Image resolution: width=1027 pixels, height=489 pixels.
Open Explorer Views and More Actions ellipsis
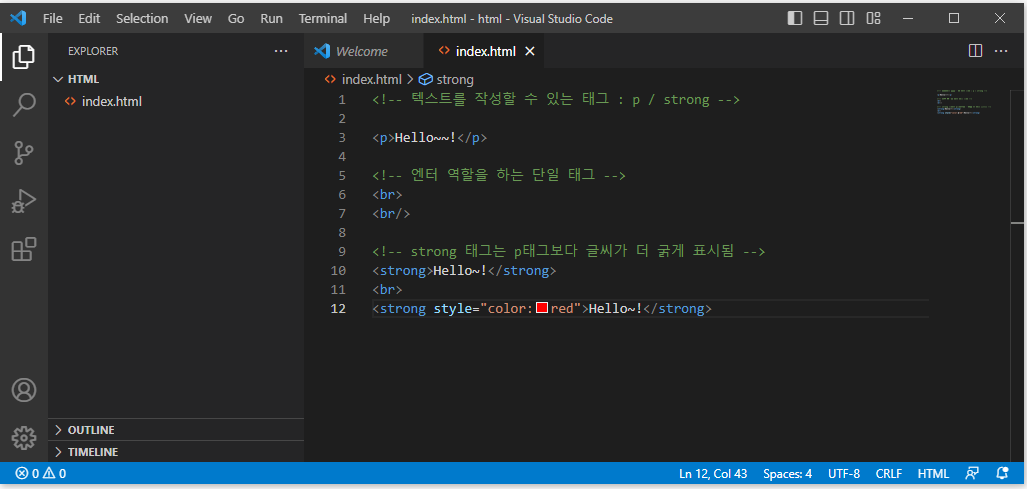pos(281,51)
